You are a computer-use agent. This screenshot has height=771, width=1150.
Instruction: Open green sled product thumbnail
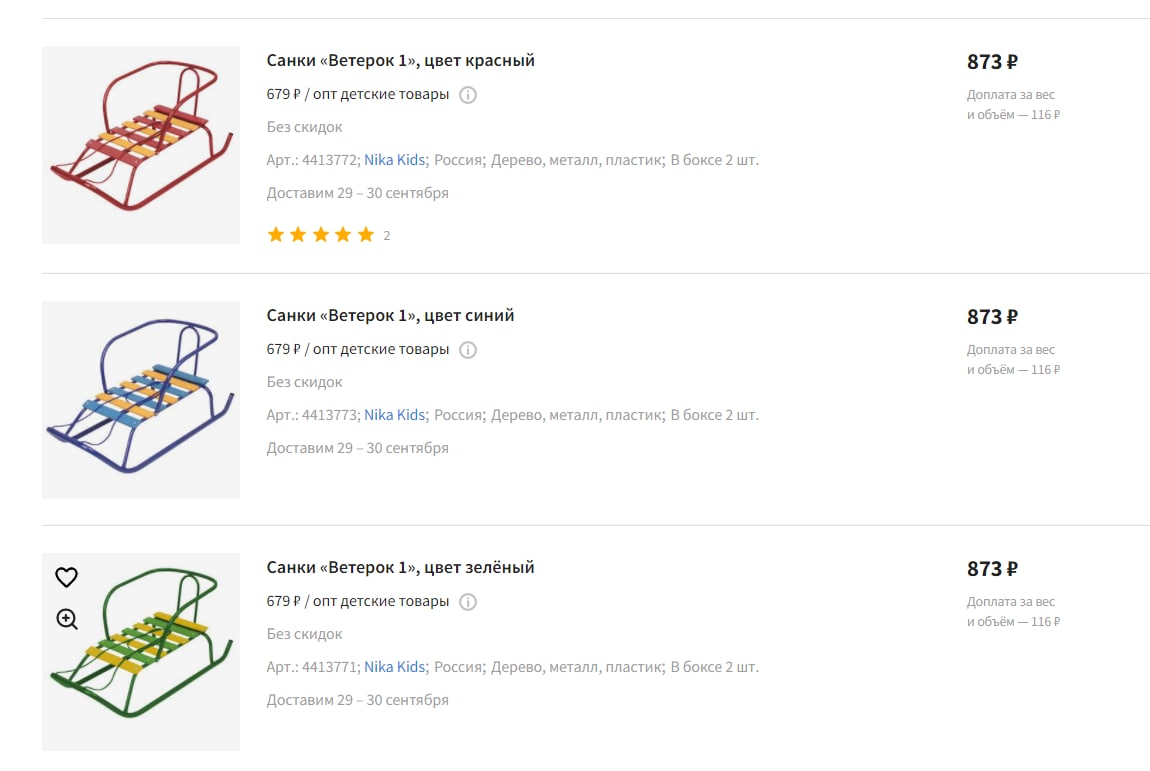[141, 651]
